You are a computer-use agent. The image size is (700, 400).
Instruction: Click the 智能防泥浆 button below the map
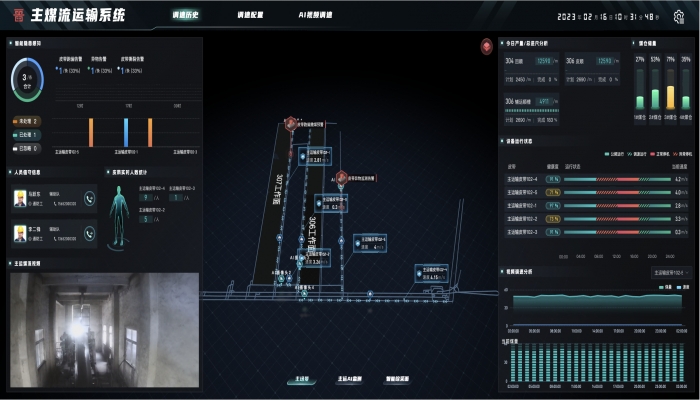pyautogui.click(x=397, y=380)
